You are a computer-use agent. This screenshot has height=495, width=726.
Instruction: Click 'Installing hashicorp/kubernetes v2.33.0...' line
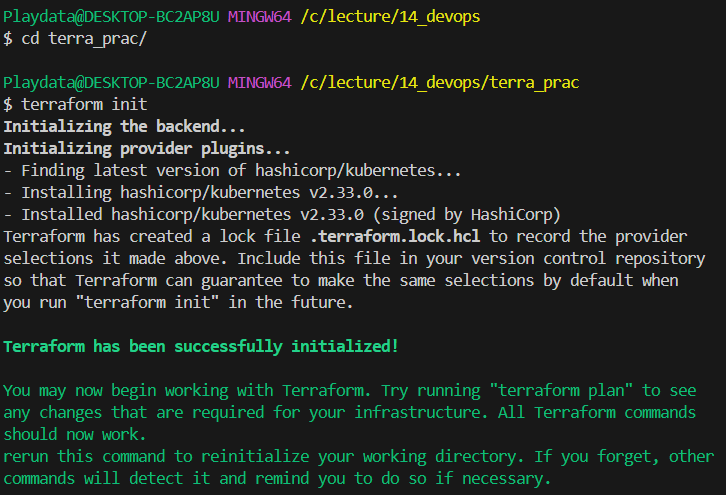click(201, 193)
